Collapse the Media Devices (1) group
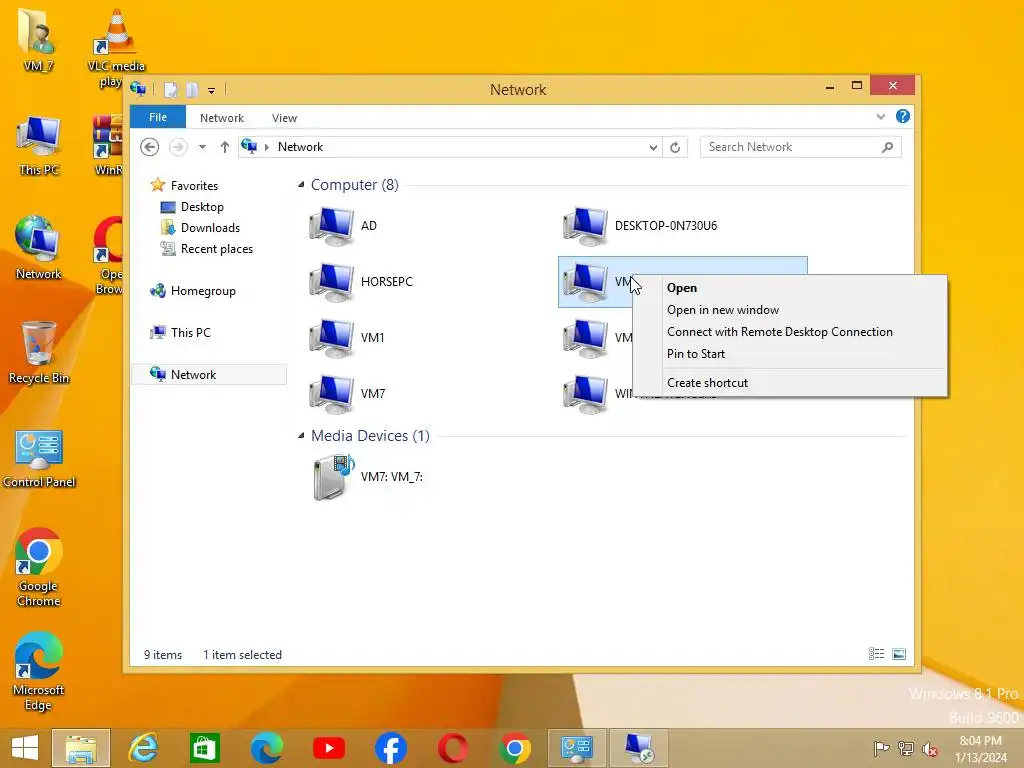1024x768 pixels. point(301,436)
